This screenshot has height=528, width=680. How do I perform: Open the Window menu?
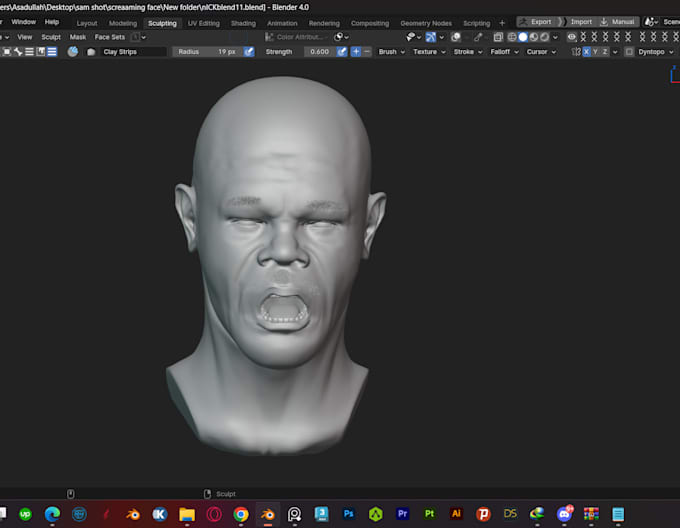[23, 22]
